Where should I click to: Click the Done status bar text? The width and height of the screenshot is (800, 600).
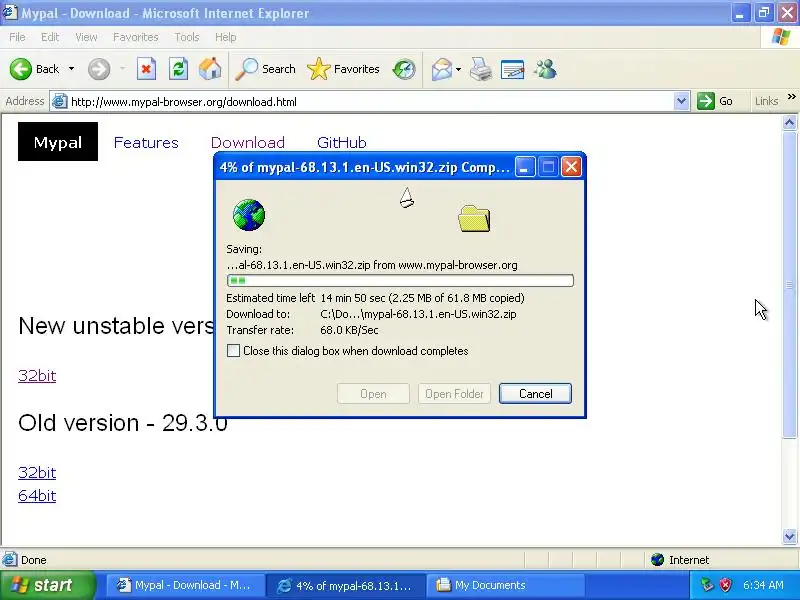(x=34, y=560)
